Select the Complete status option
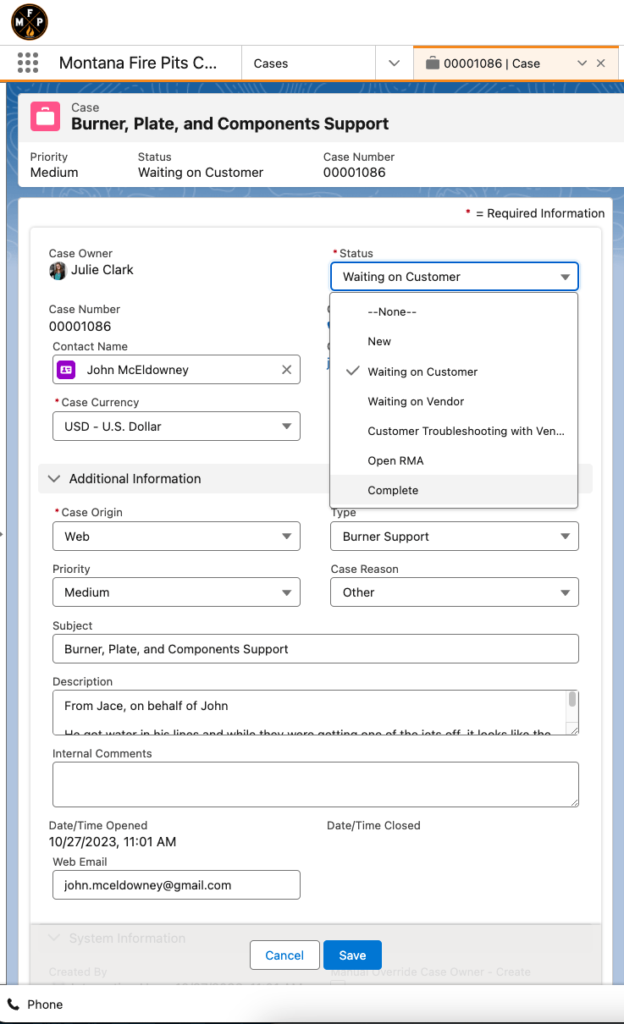 click(x=454, y=490)
